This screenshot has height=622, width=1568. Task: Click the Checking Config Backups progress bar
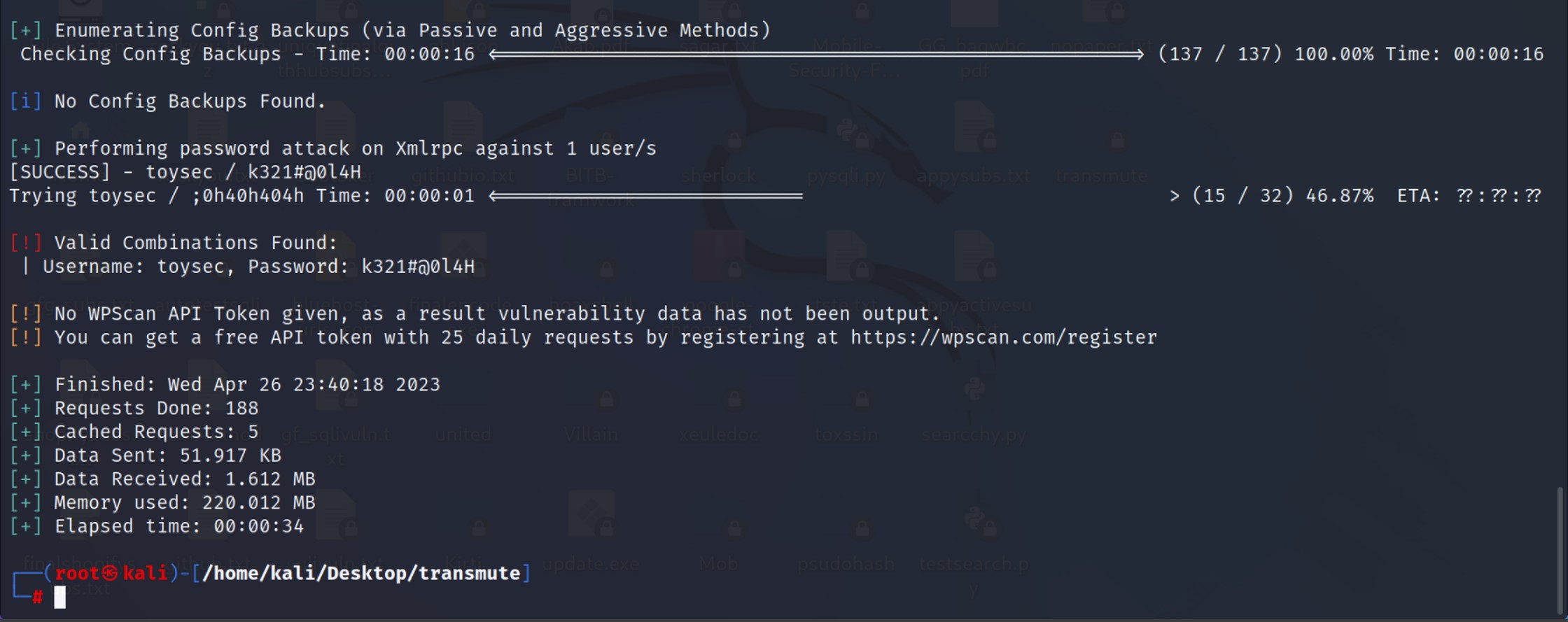click(x=816, y=54)
